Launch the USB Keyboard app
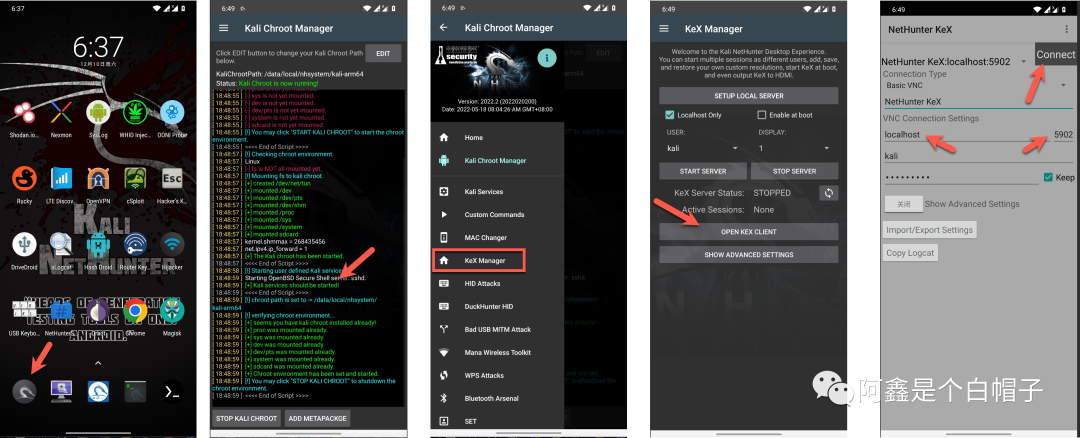Viewport: 1080px width, 438px height. tap(24, 311)
